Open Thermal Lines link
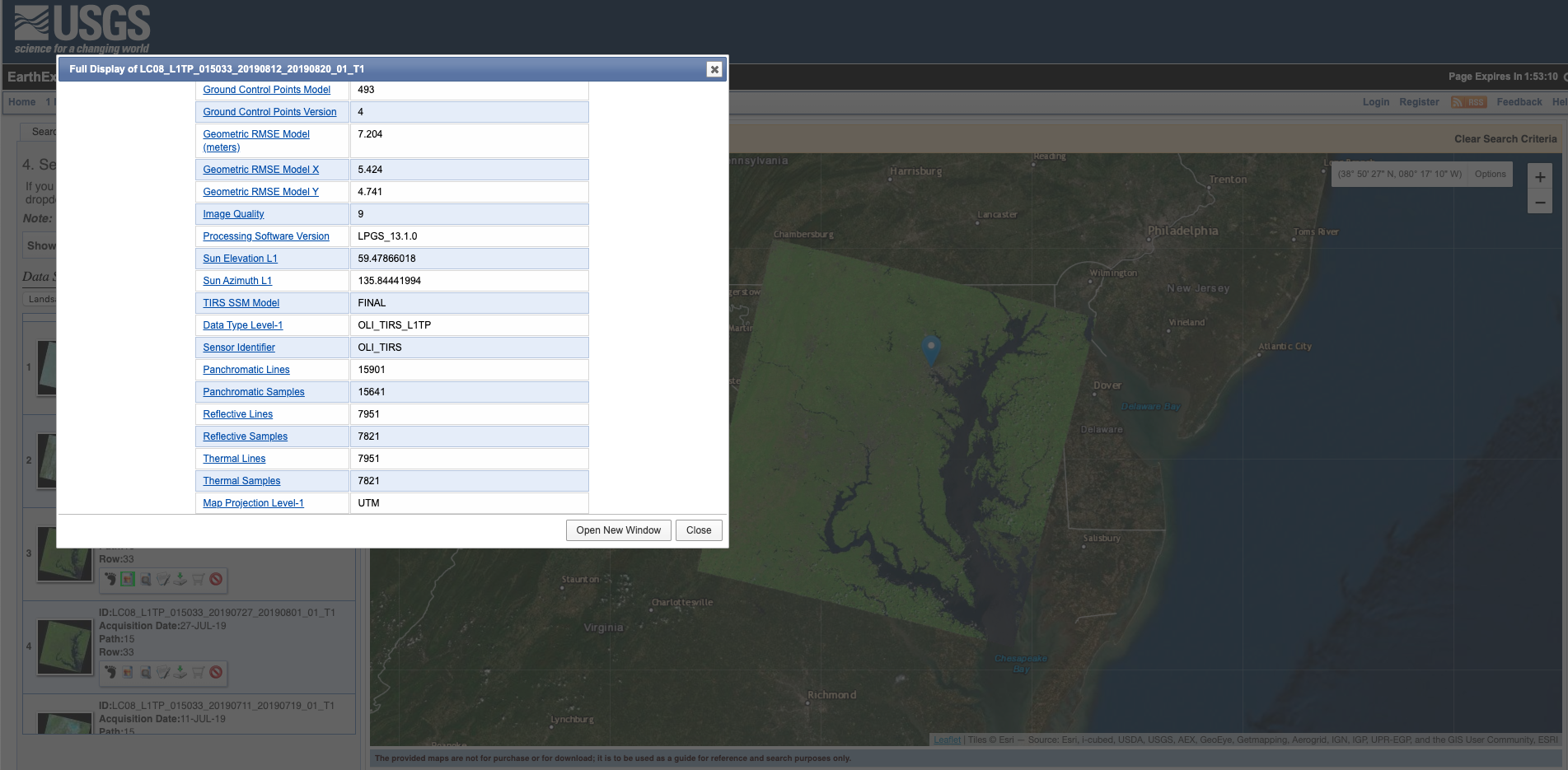Image resolution: width=1568 pixels, height=770 pixels. 234,459
